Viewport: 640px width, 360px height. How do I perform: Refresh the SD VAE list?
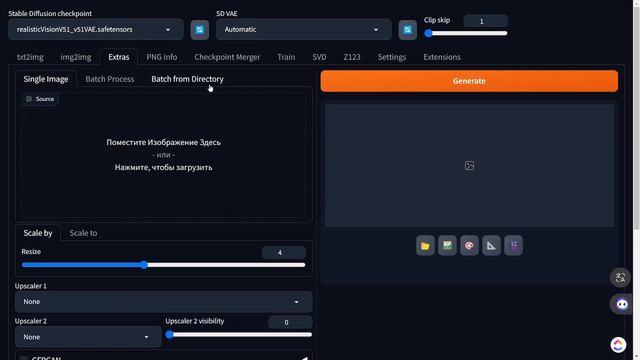coord(407,30)
